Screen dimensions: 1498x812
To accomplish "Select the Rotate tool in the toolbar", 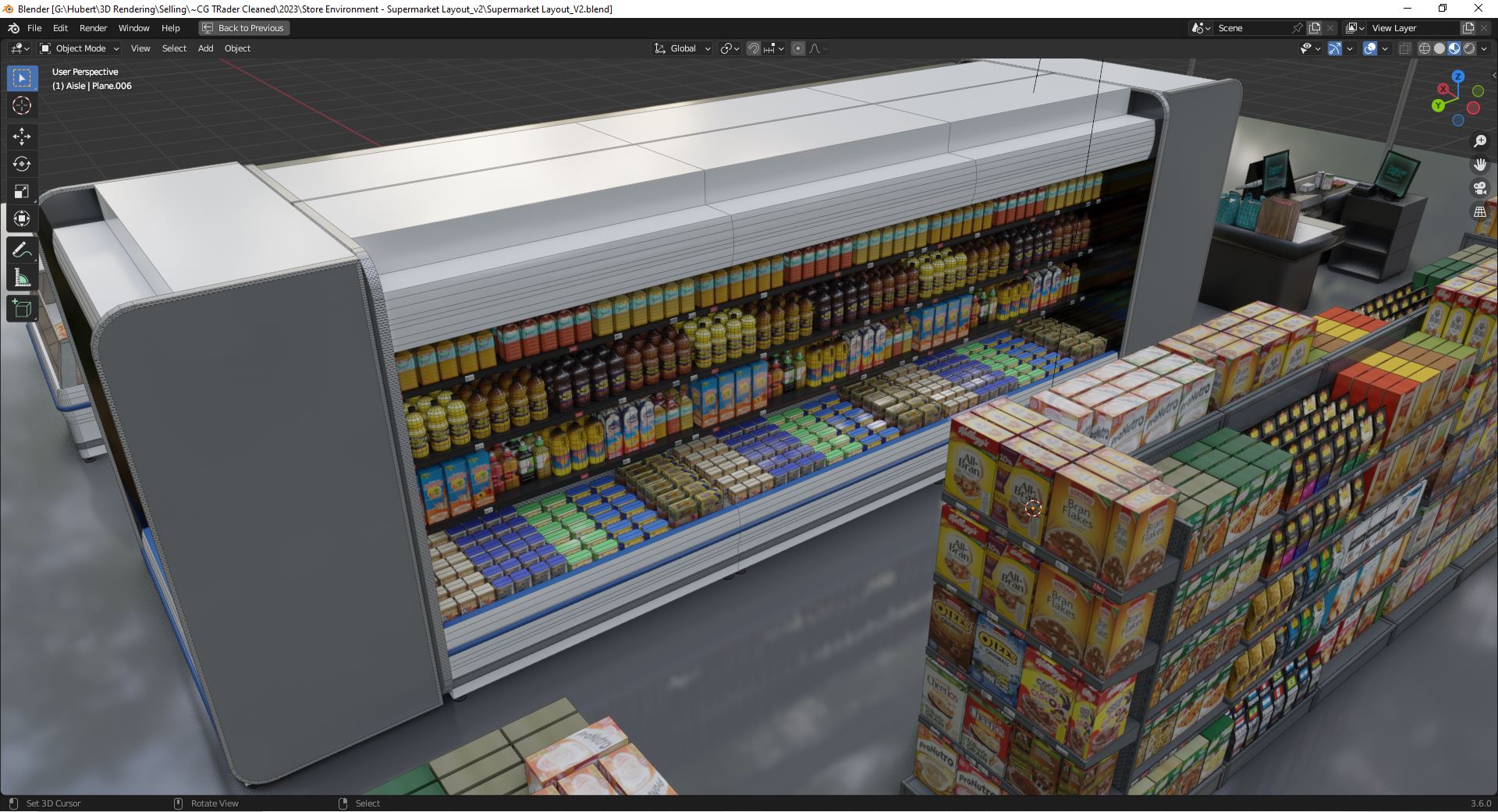I will coord(23,164).
